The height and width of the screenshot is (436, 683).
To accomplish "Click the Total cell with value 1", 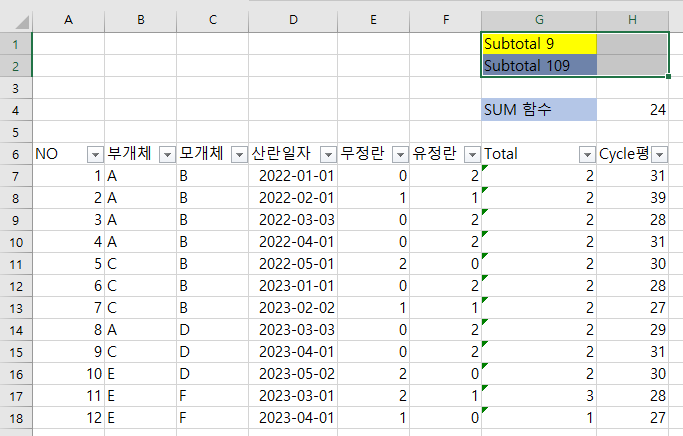I will coord(539,418).
